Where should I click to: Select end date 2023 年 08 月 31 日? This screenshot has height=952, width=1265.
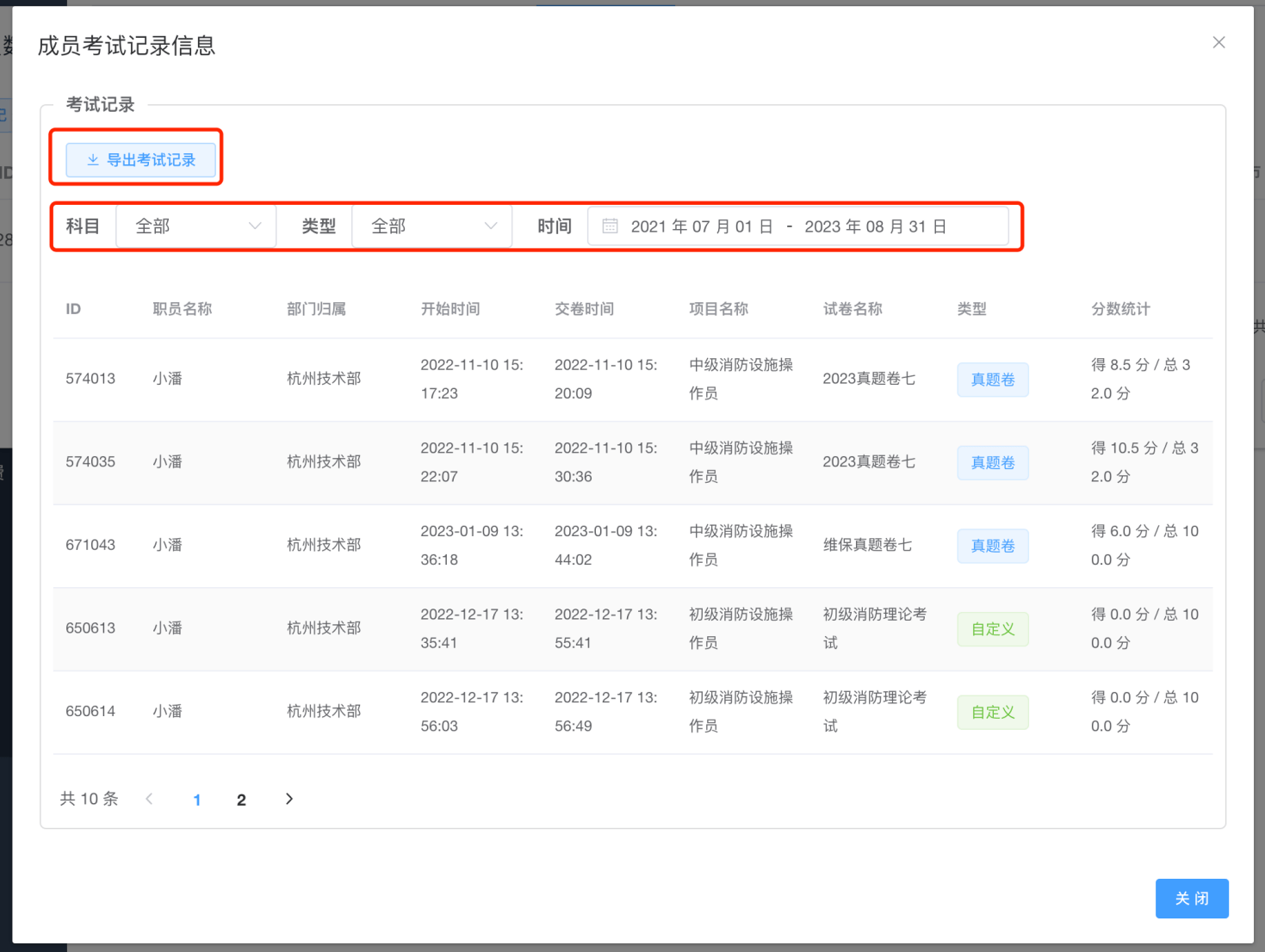point(875,226)
